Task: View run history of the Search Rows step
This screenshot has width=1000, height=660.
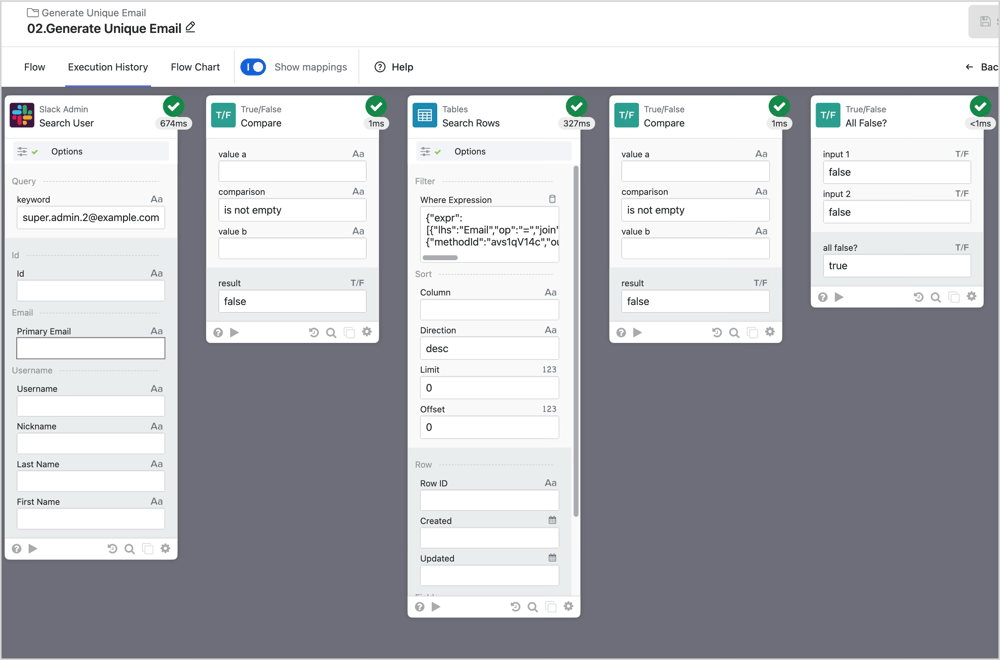Action: pyautogui.click(x=515, y=606)
